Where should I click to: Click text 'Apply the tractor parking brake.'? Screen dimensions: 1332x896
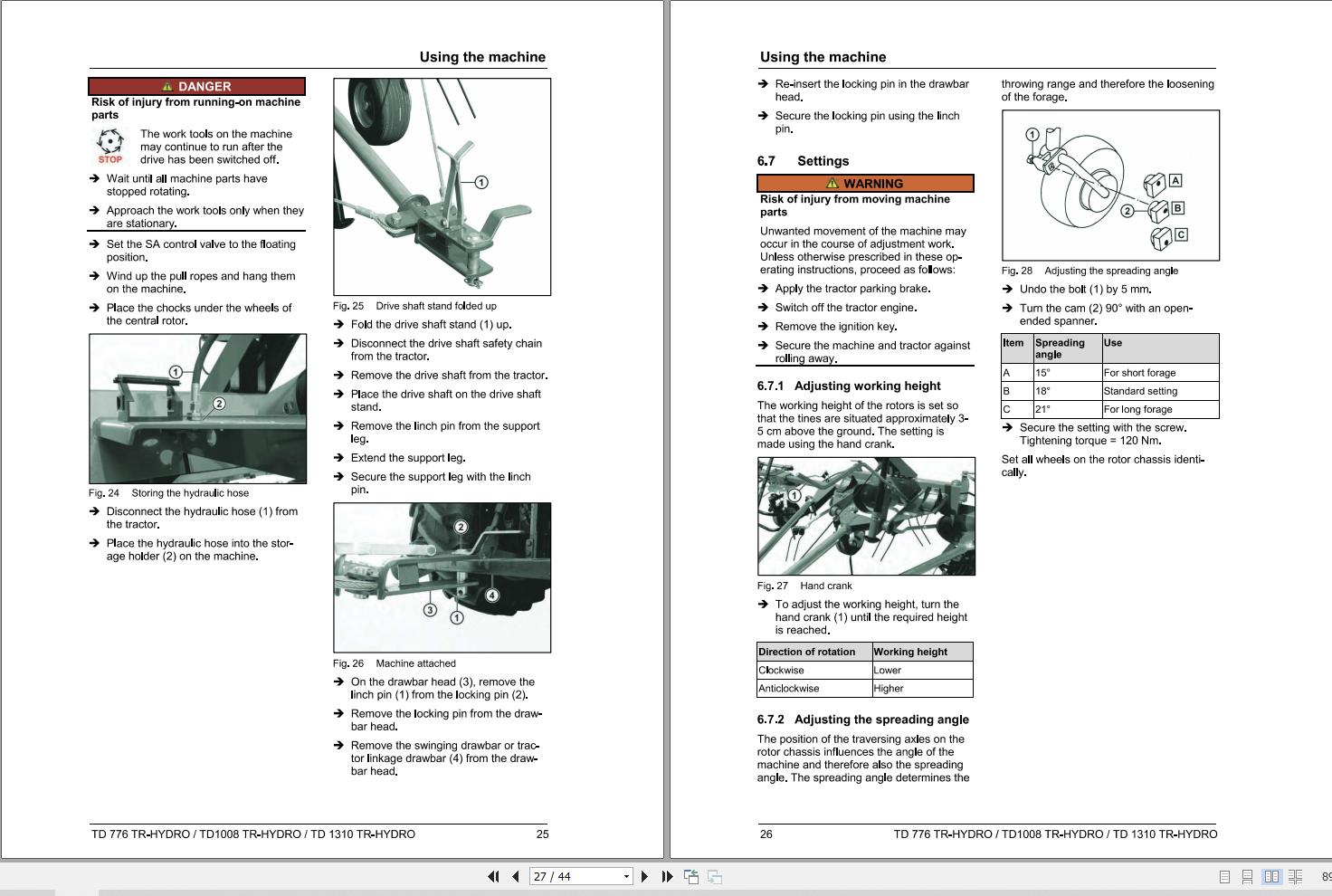coord(852,289)
